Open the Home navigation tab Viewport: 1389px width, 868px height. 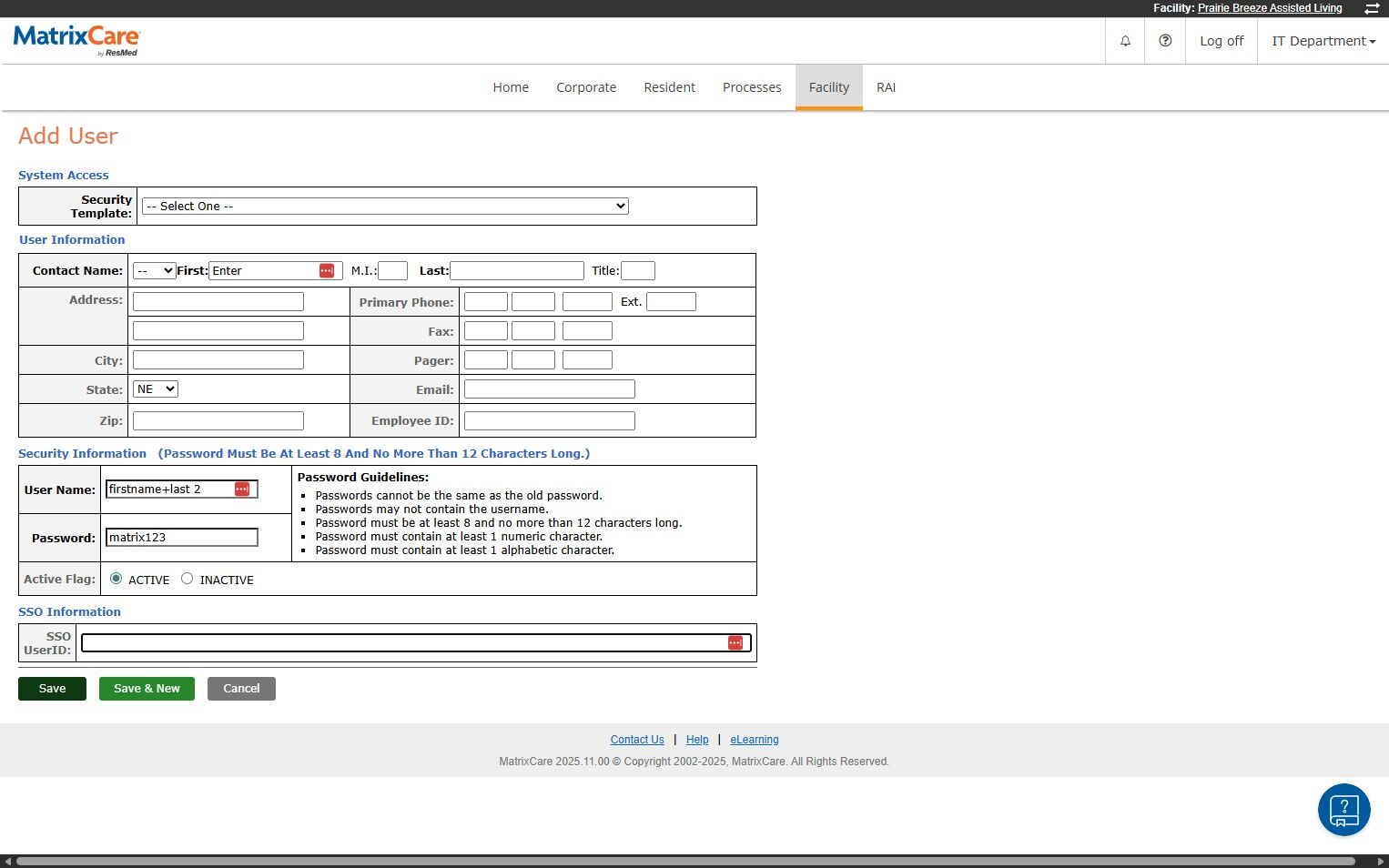tap(511, 87)
